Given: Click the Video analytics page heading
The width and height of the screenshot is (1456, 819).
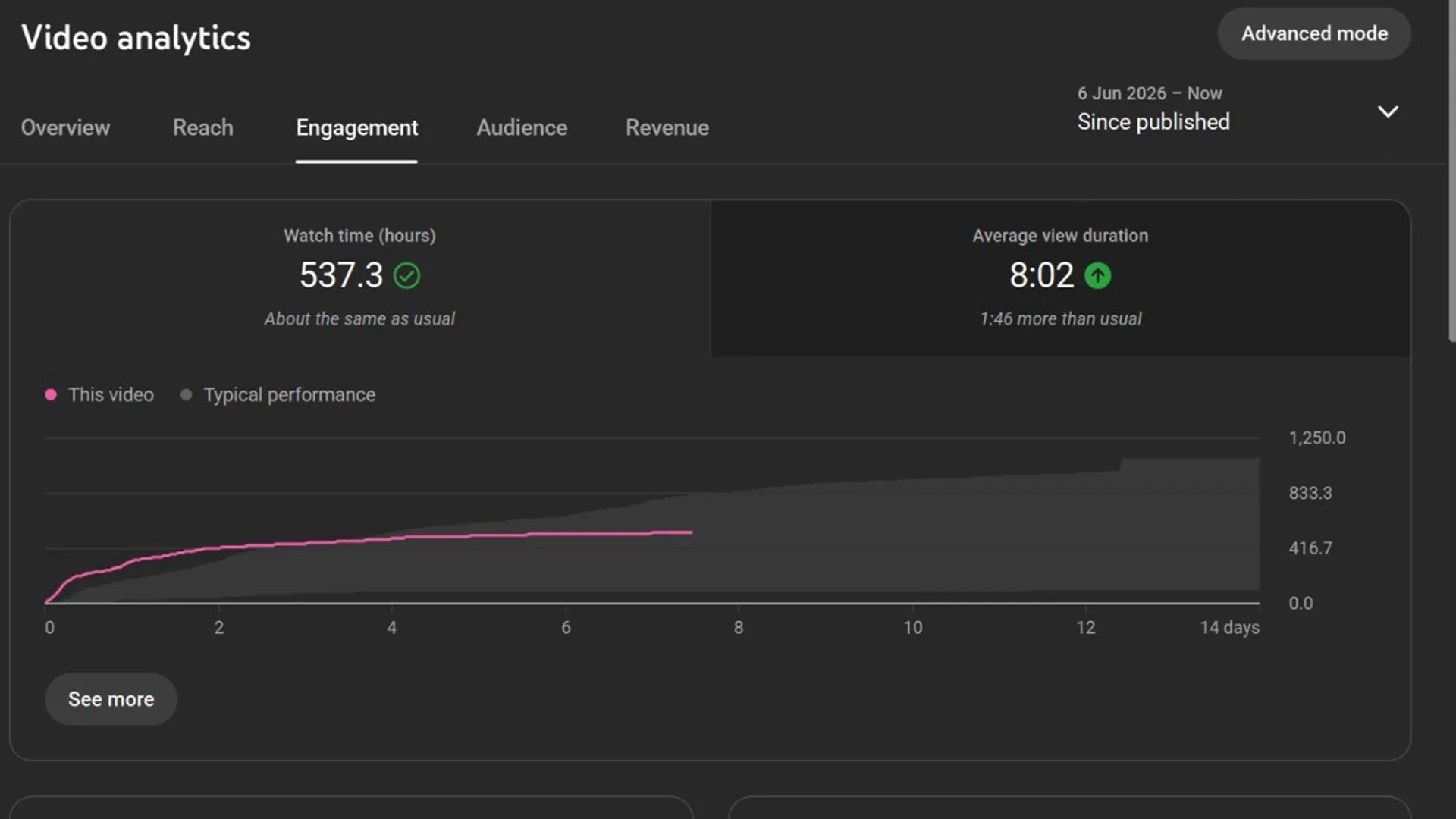Looking at the screenshot, I should point(136,38).
